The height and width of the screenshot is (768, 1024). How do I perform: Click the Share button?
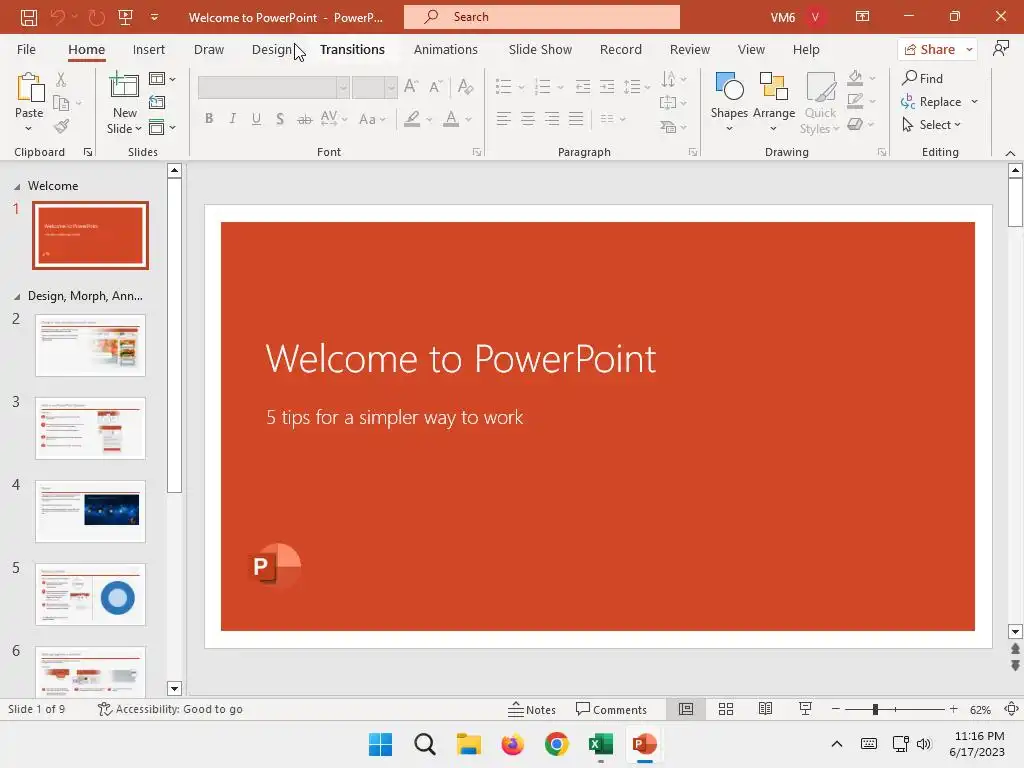tap(930, 50)
